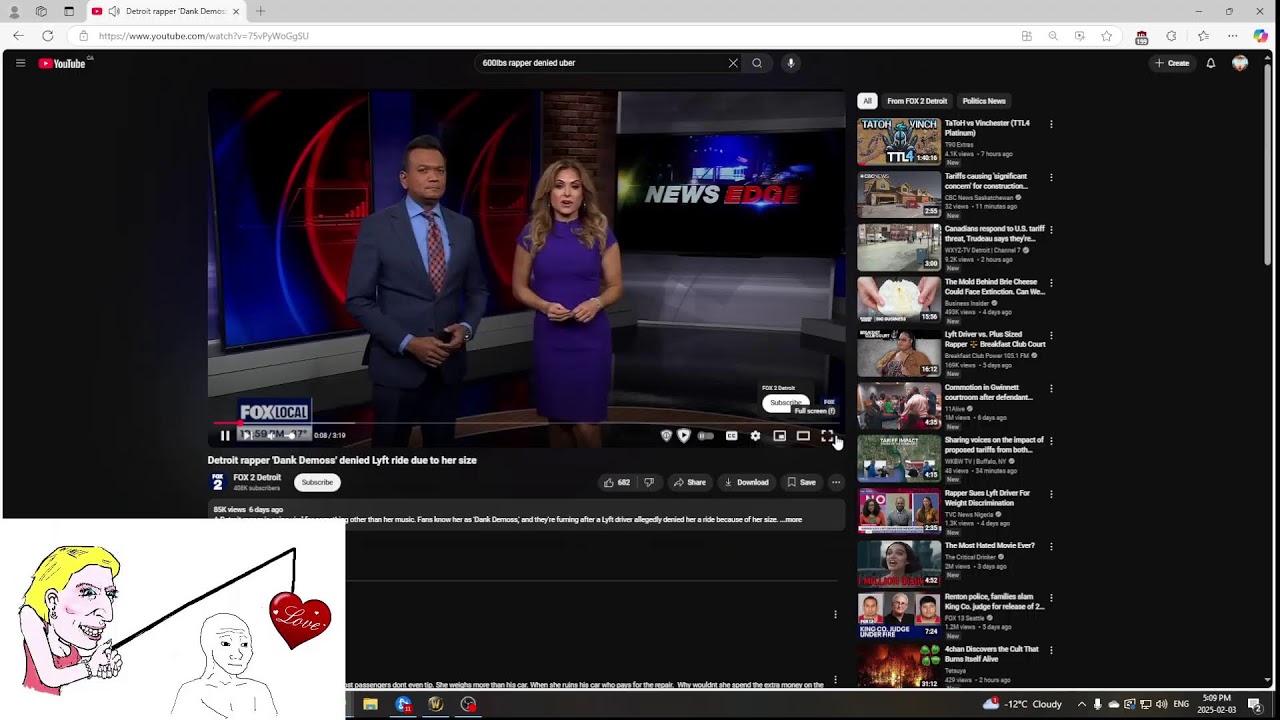The width and height of the screenshot is (1280, 720).
Task: Expand the video description with ...more
Action: click(791, 520)
